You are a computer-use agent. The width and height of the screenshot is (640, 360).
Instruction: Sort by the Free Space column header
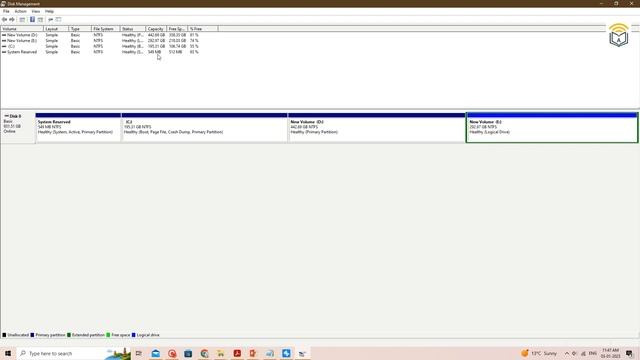pos(177,29)
